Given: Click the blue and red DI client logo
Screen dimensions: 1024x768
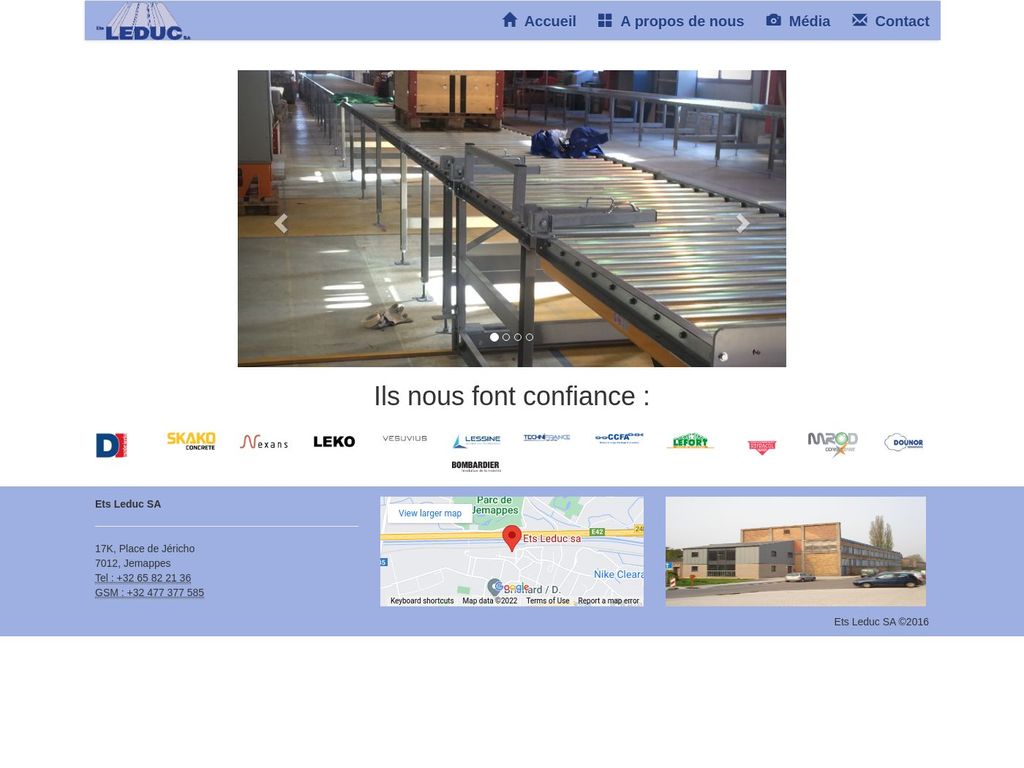Looking at the screenshot, I should click(111, 445).
